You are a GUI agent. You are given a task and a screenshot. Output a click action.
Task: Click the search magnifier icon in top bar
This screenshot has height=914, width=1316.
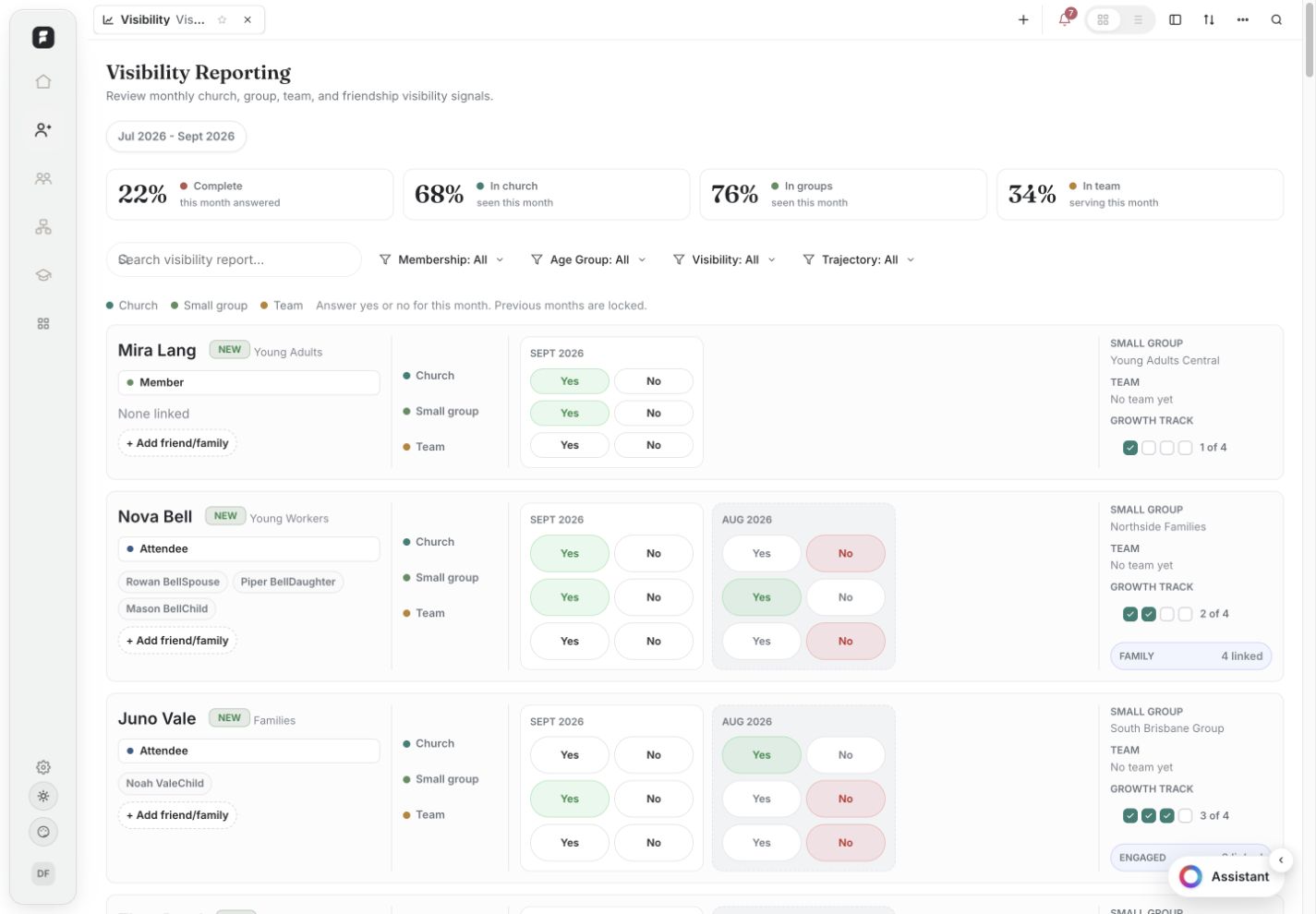click(x=1276, y=19)
